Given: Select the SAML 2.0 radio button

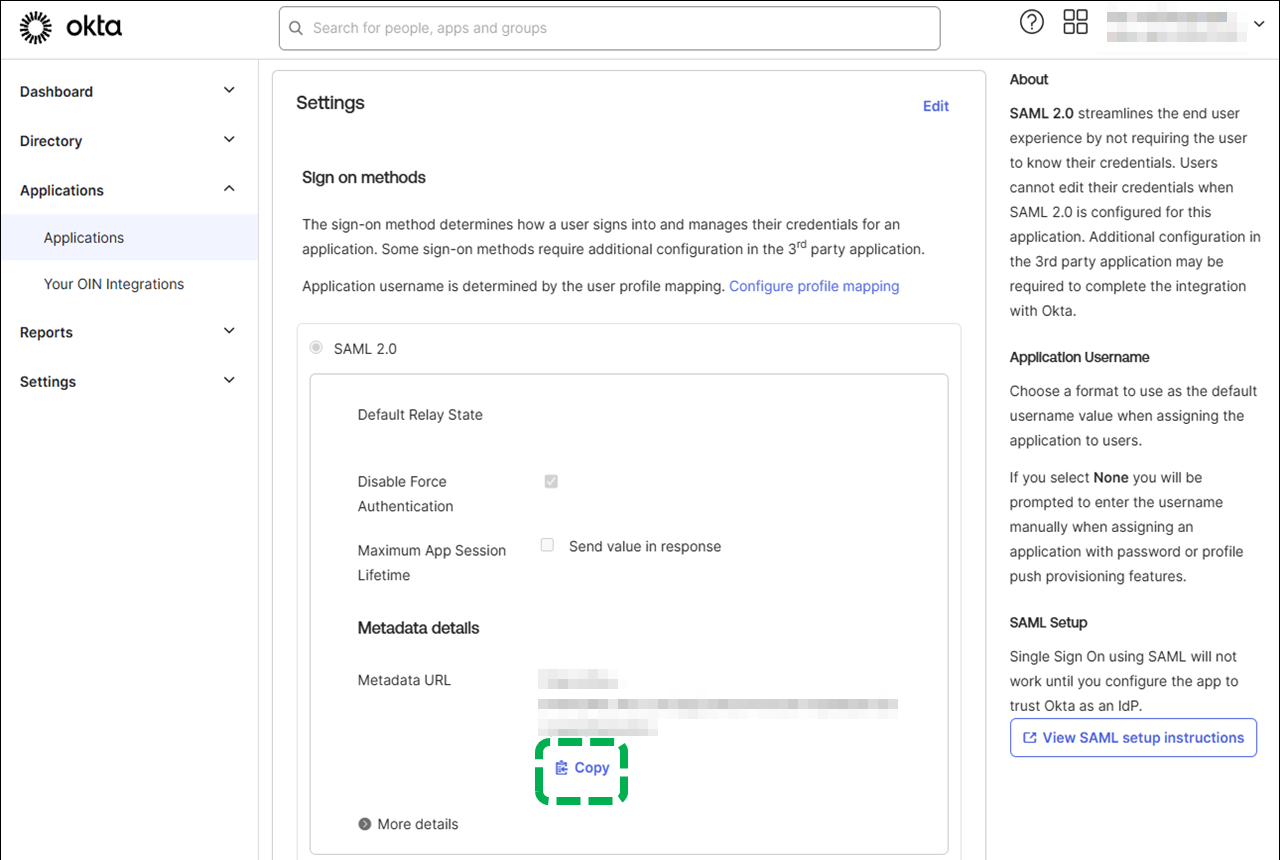Looking at the screenshot, I should (x=316, y=348).
